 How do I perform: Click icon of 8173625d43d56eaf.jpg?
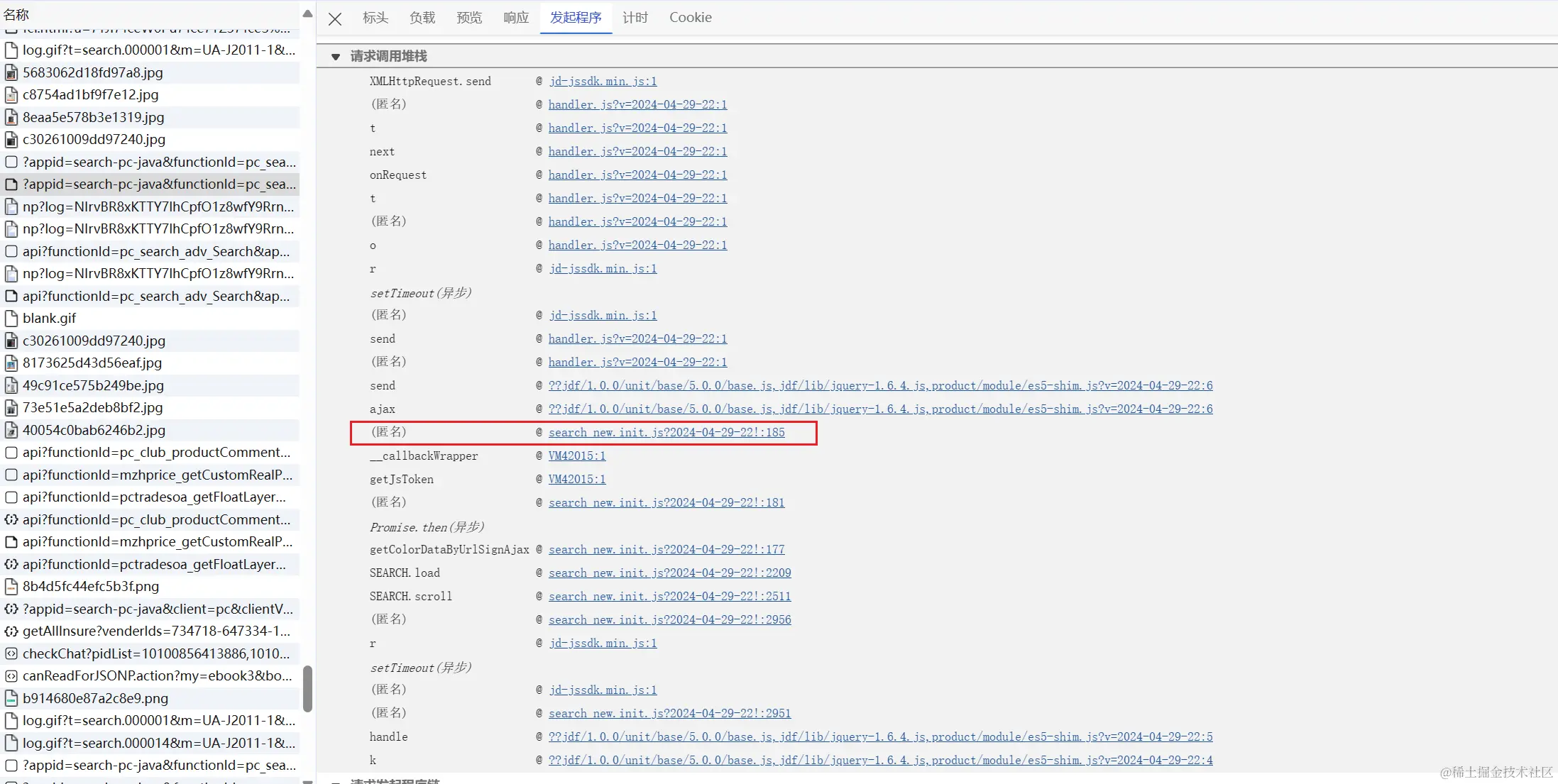(x=11, y=363)
